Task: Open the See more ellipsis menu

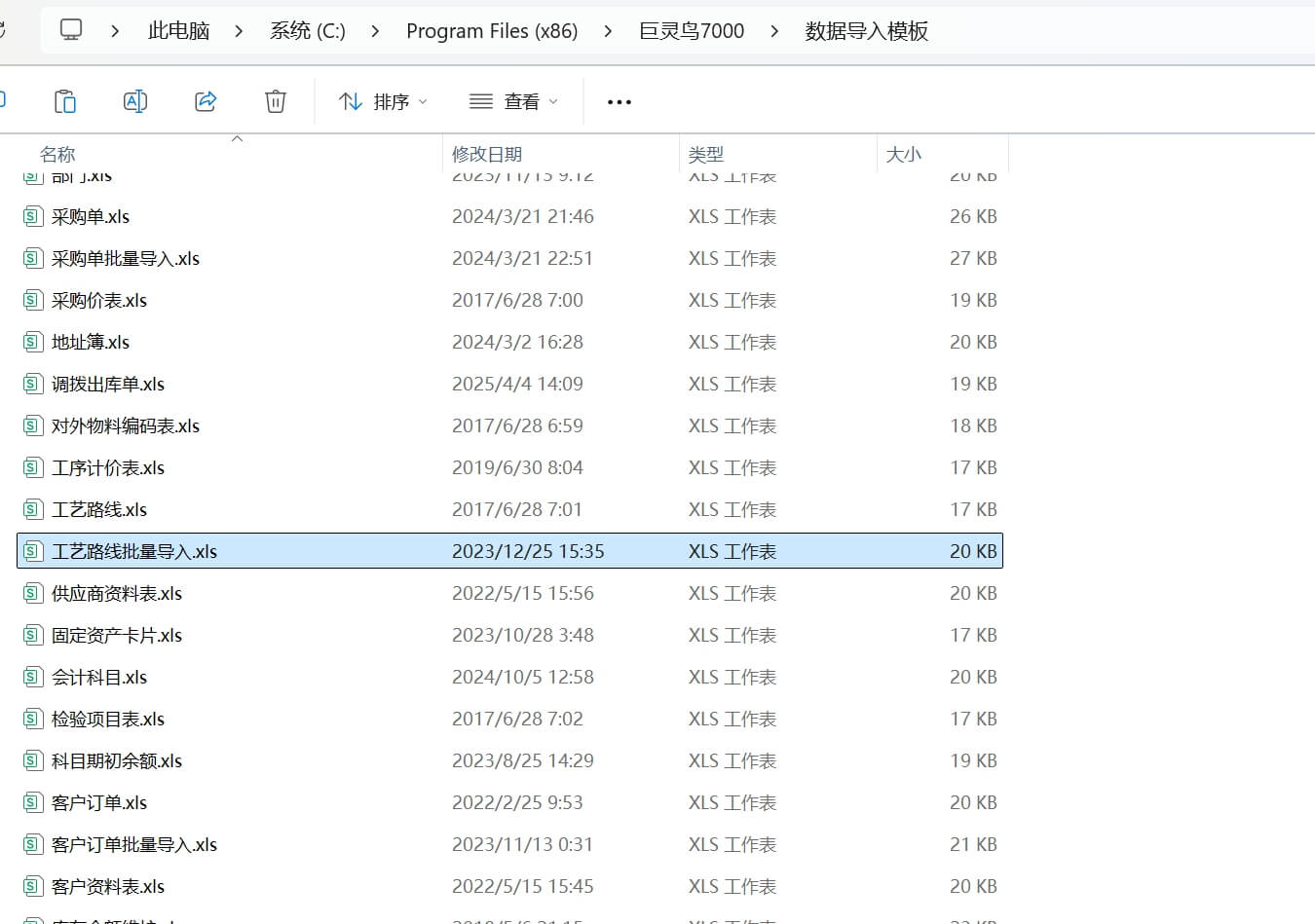Action: pyautogui.click(x=619, y=102)
